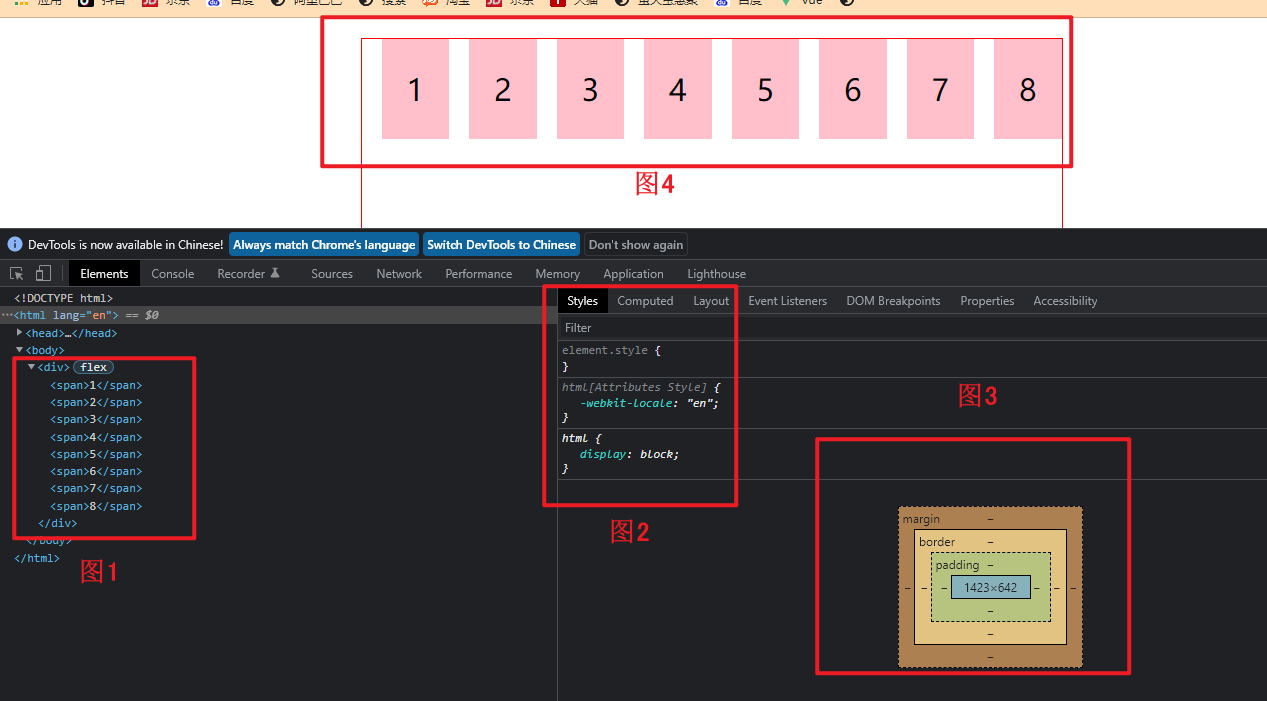This screenshot has height=701, width=1267.
Task: Click the element.style rule selector
Action: (605, 350)
